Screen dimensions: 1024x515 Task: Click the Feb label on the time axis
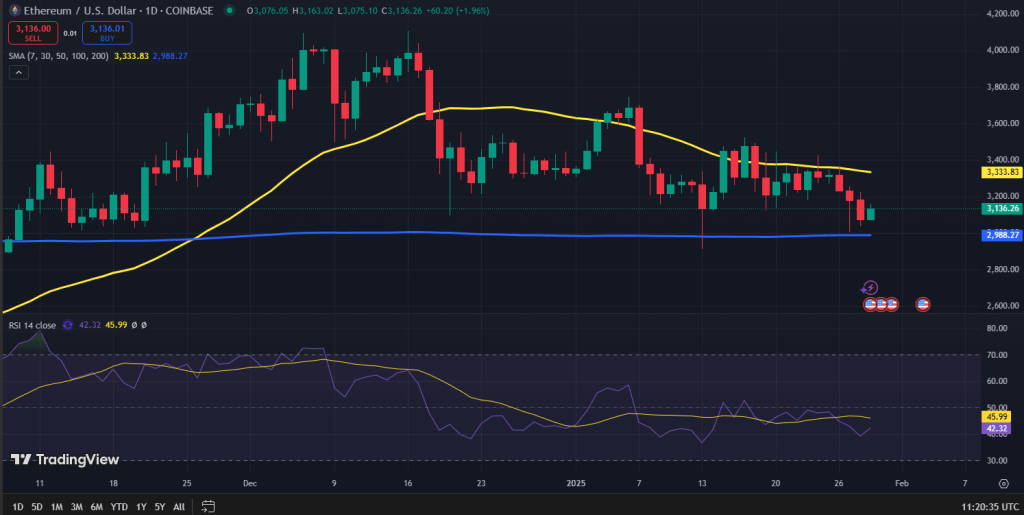901,484
